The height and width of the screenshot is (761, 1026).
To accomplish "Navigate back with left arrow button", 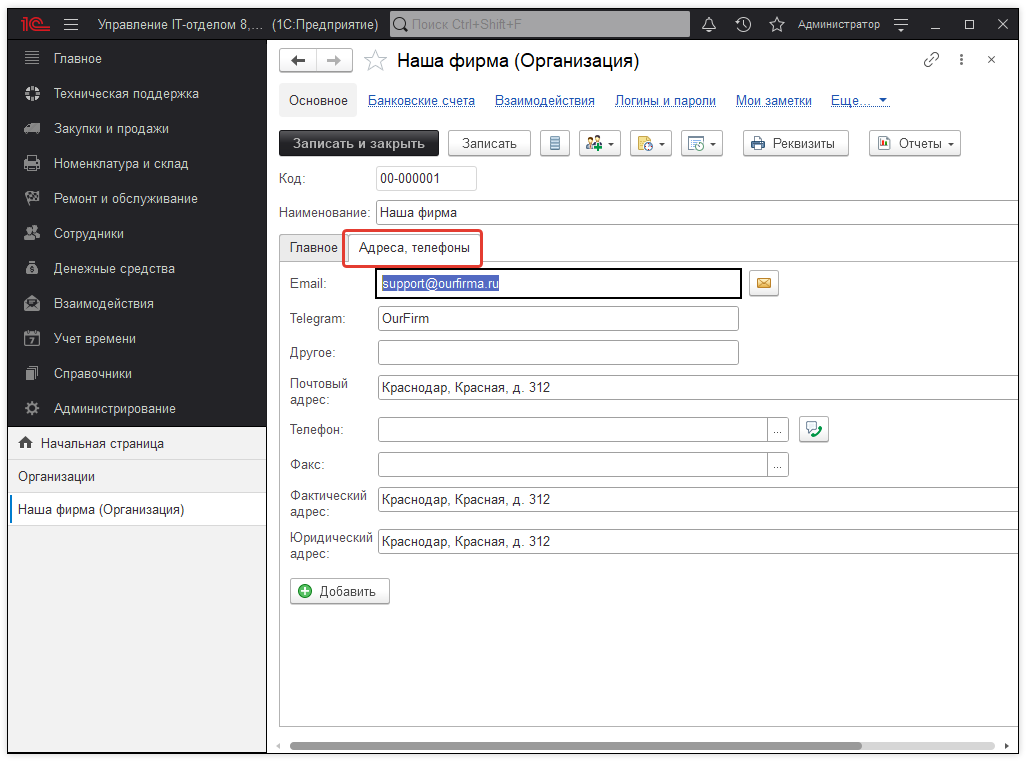I will coord(298,61).
